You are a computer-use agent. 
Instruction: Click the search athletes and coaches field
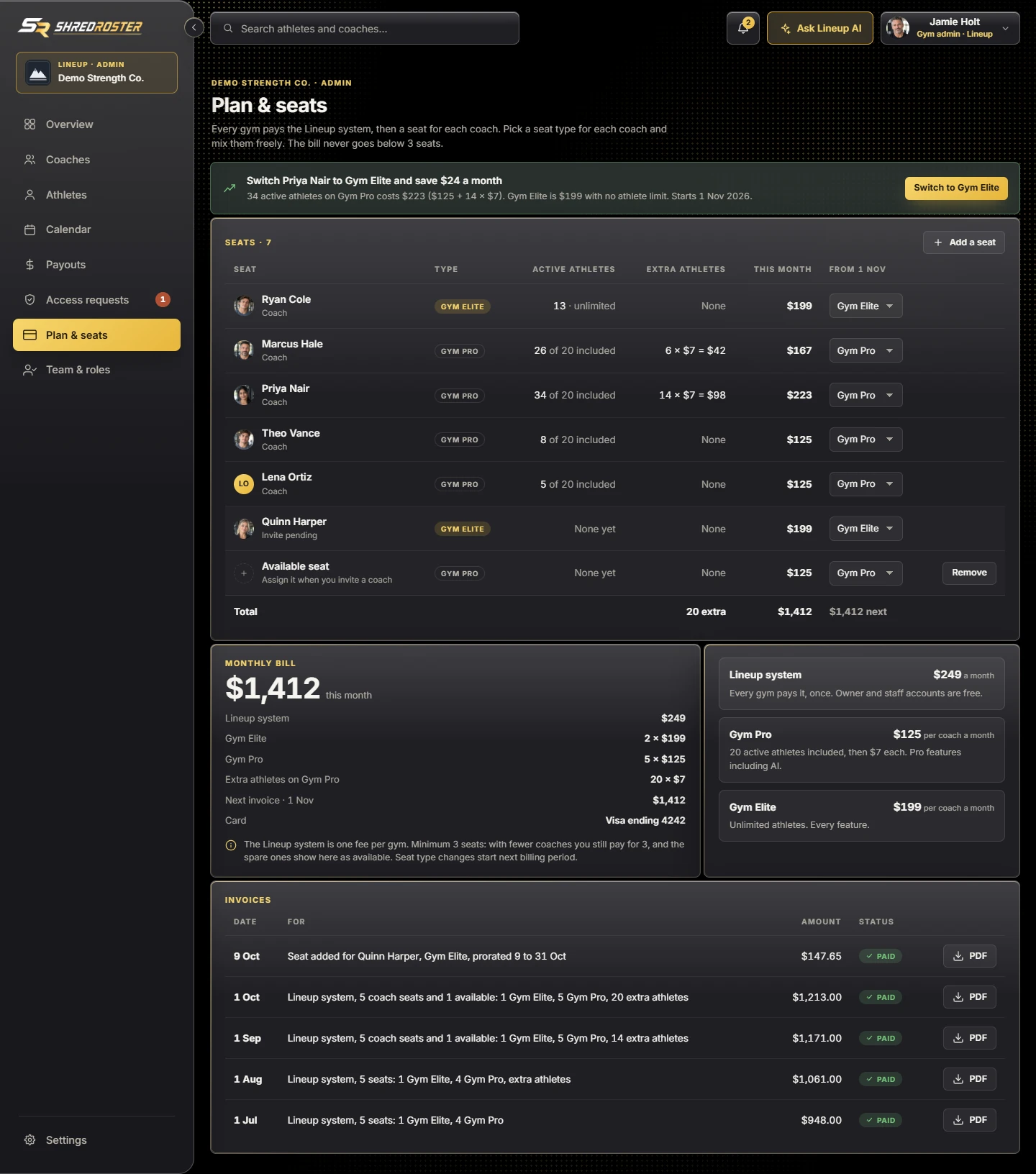pyautogui.click(x=365, y=28)
